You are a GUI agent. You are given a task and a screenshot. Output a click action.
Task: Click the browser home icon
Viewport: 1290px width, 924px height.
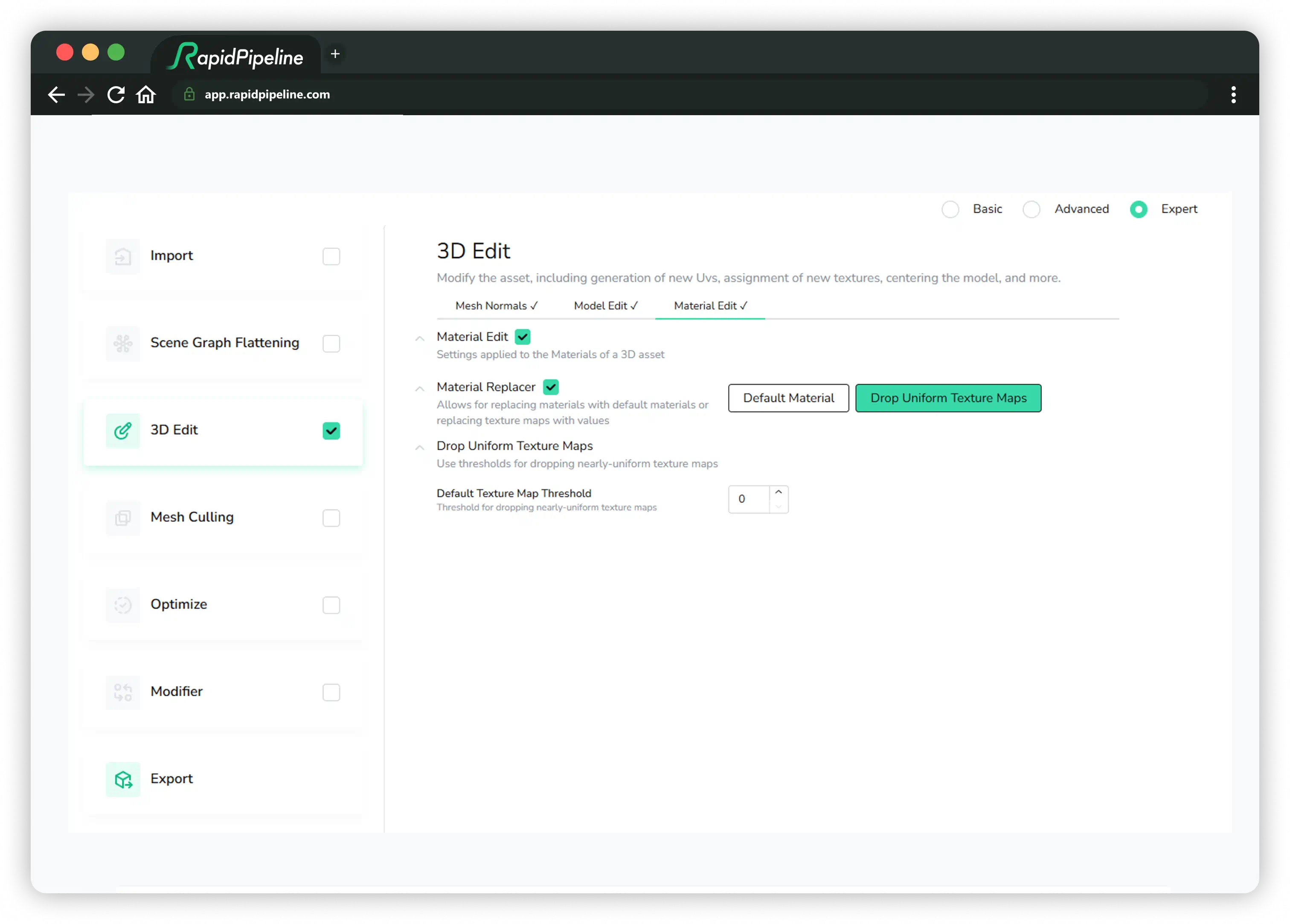[146, 94]
